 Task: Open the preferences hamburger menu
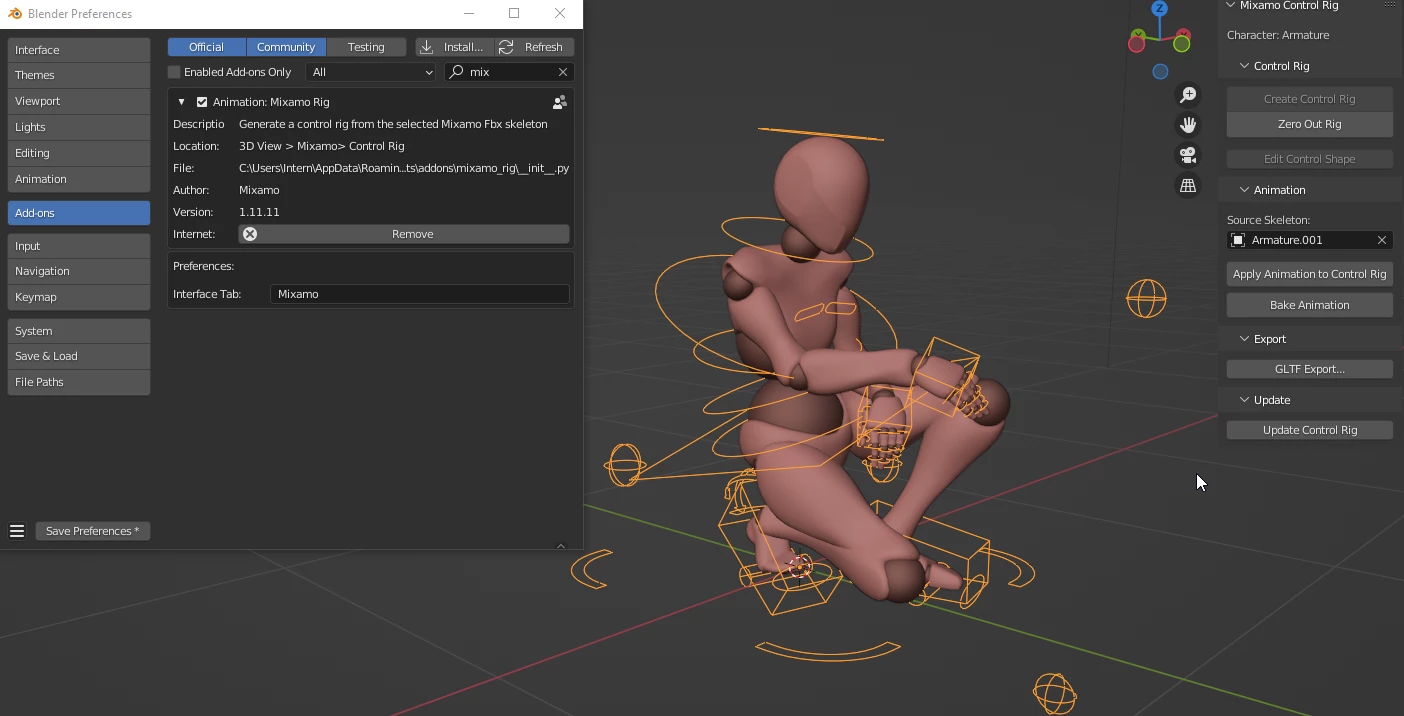click(17, 531)
